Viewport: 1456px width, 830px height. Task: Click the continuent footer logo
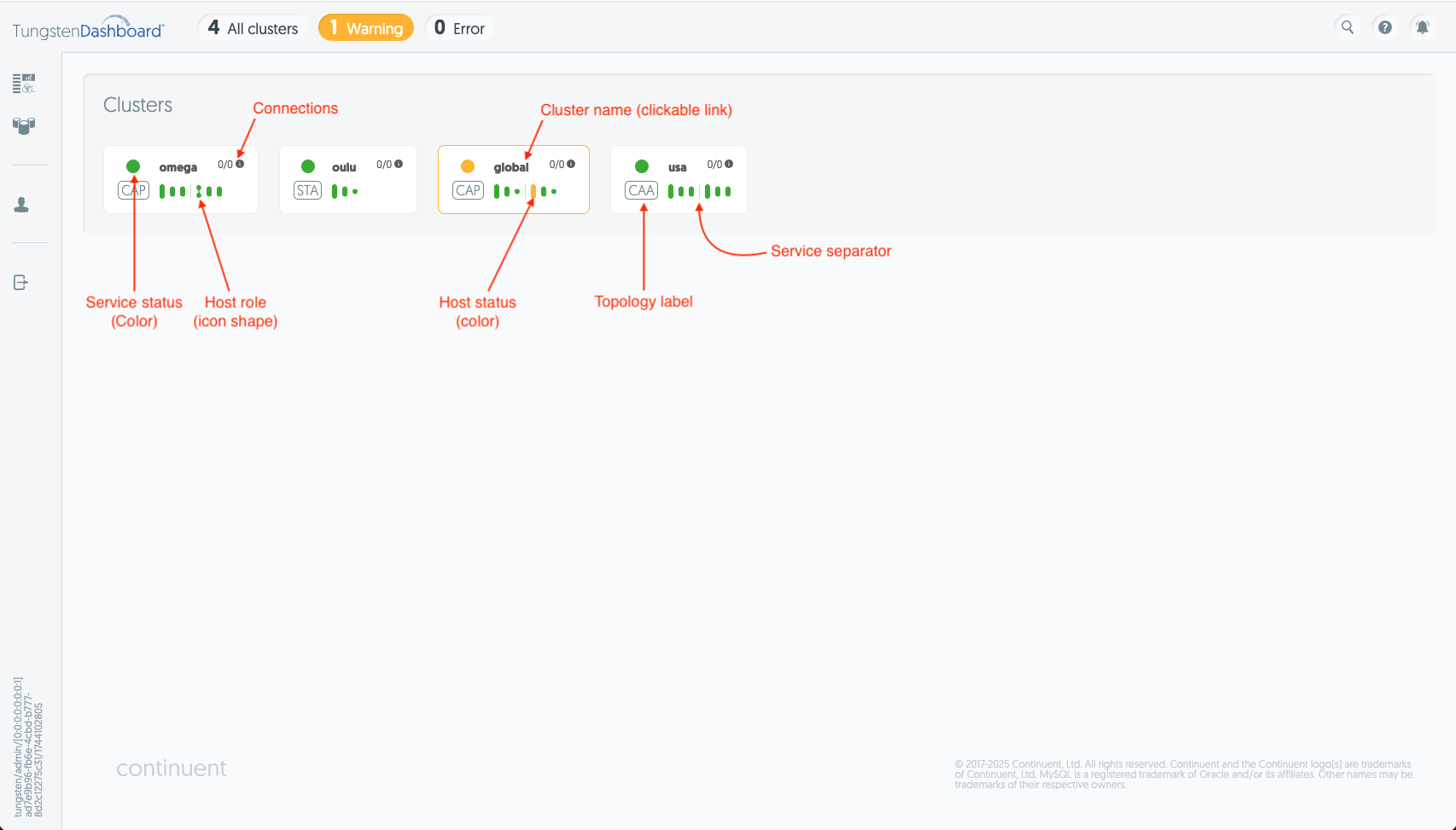coord(172,769)
